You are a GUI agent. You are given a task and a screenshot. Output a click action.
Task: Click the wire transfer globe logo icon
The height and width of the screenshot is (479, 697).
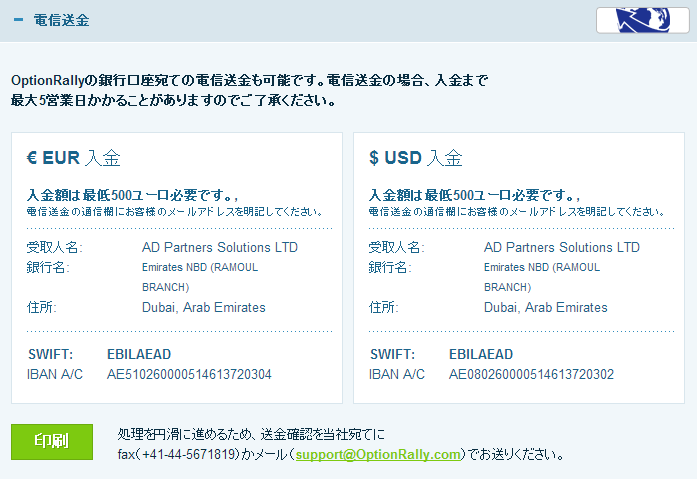tap(642, 20)
